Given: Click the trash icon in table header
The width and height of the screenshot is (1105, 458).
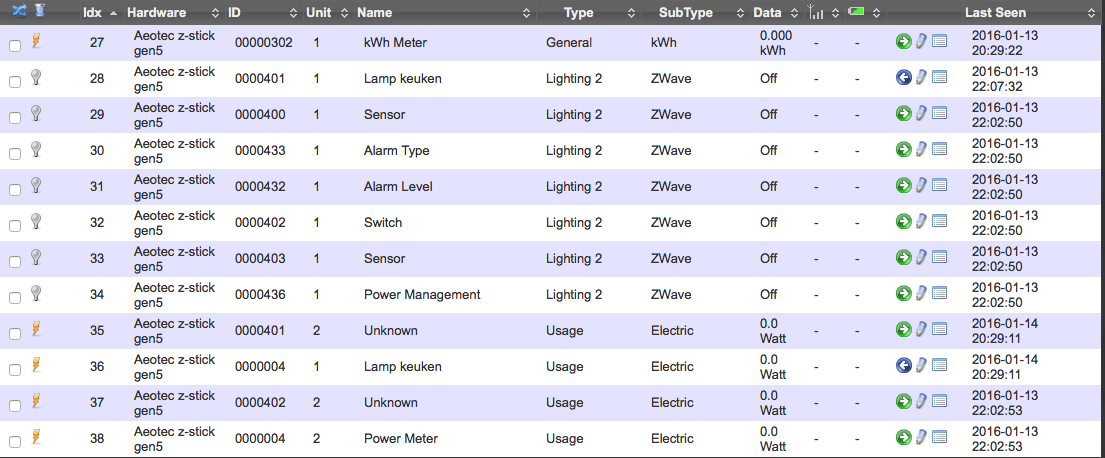Looking at the screenshot, I should (x=38, y=11).
